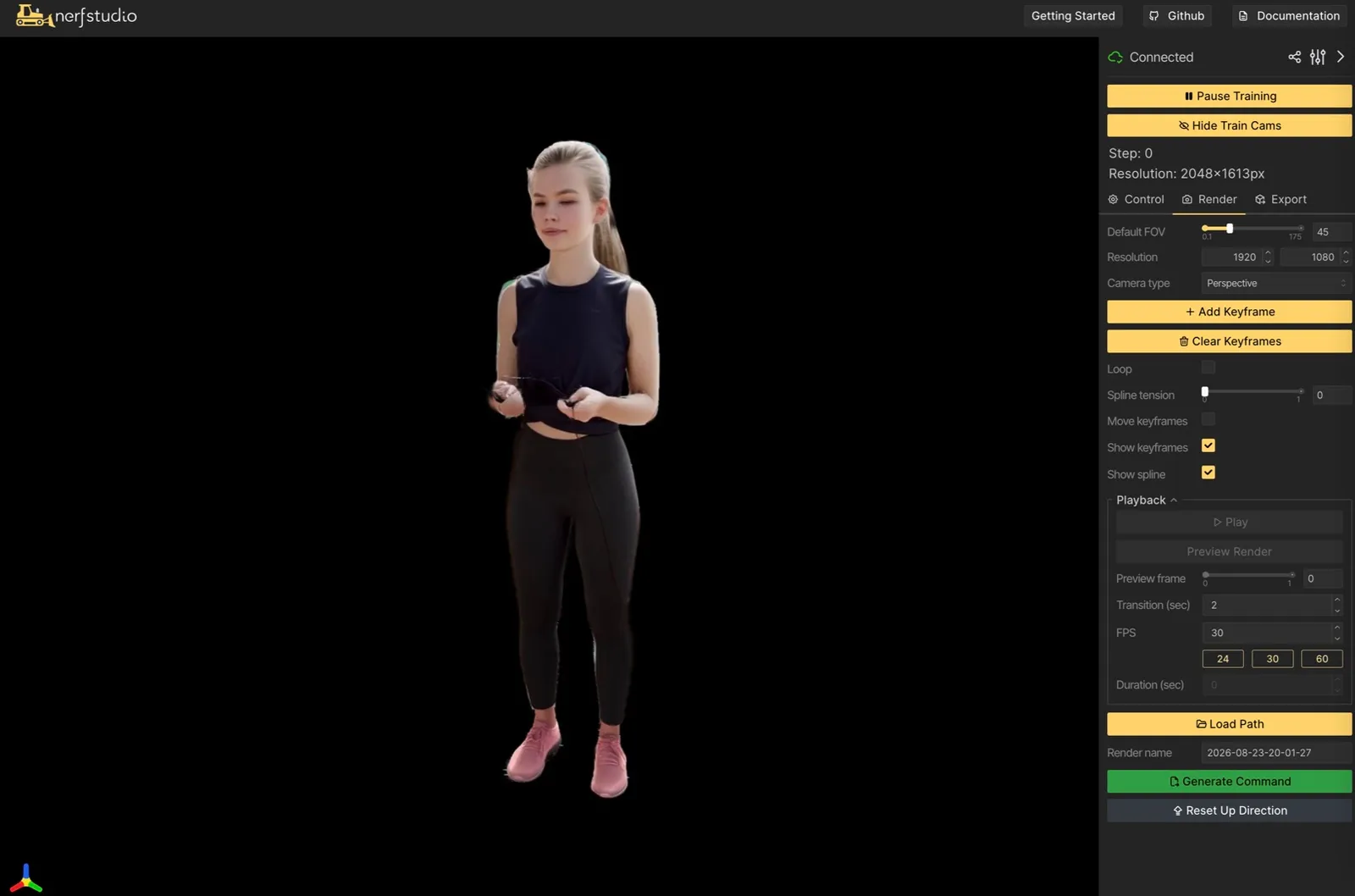Set FPS to the 30 preset
The width and height of the screenshot is (1355, 896).
click(1272, 659)
